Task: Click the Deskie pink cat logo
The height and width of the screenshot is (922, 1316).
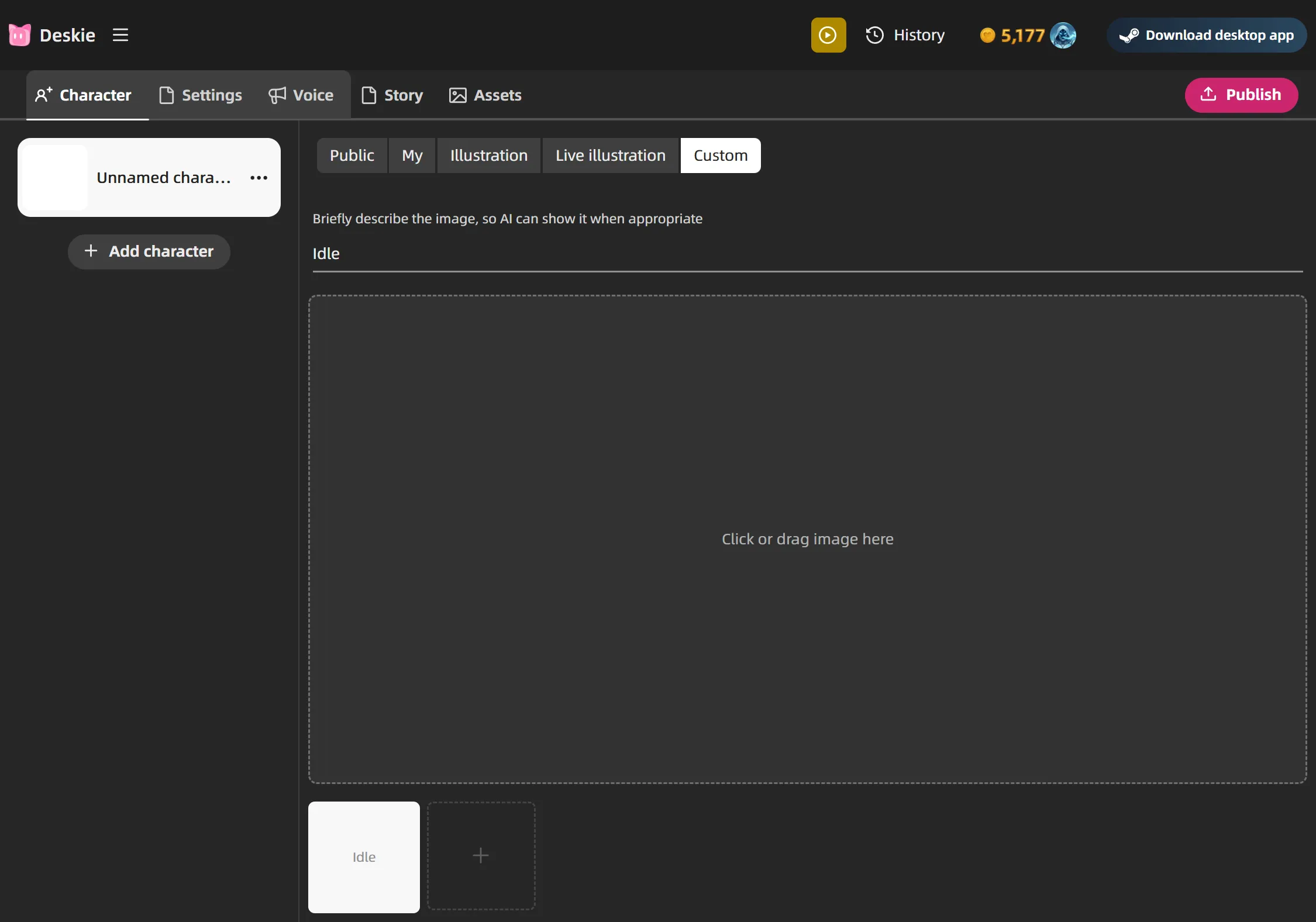Action: 19,35
